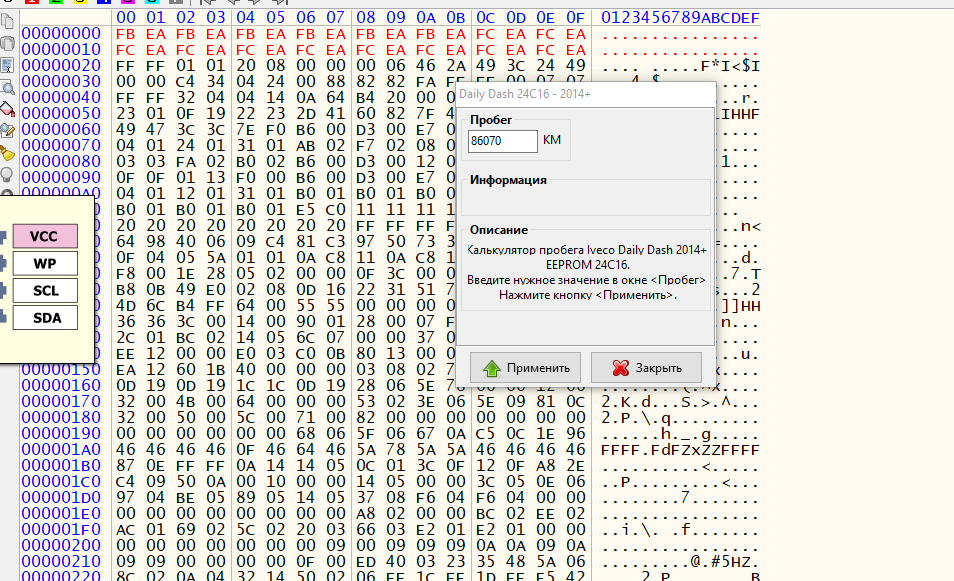
Task: Click the red X icon on Закрыть
Action: pyautogui.click(x=621, y=368)
